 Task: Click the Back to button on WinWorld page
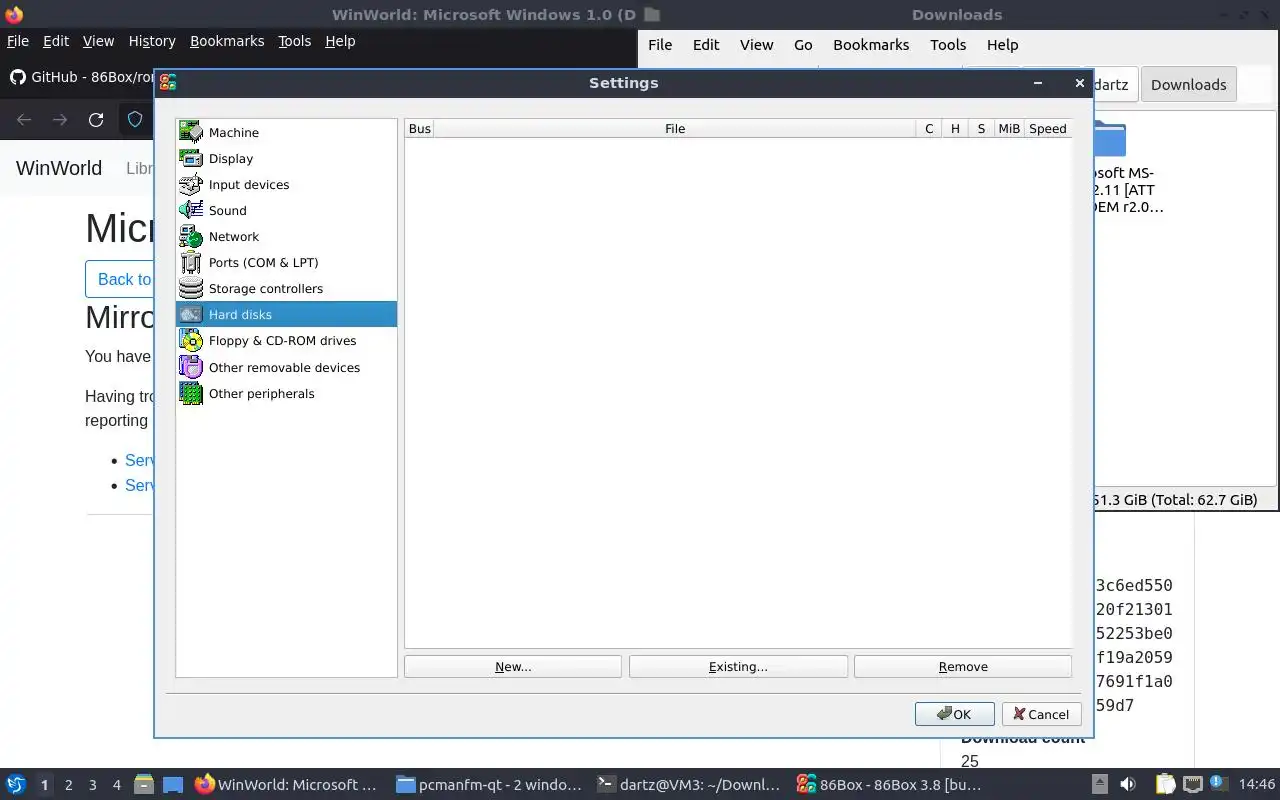[x=119, y=279]
